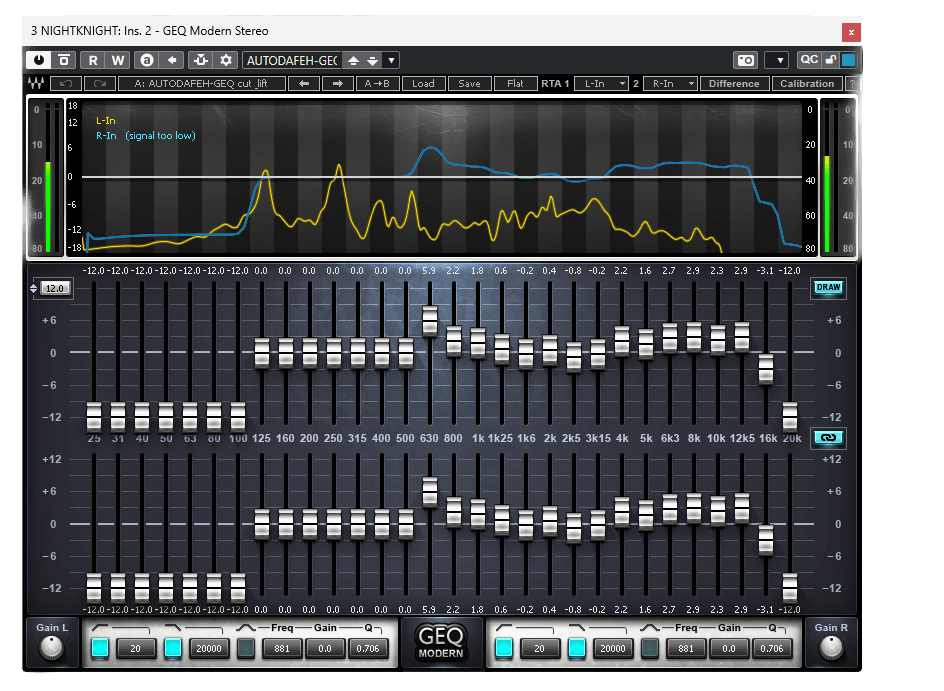Undo the last Waves plugin change
Viewport: 944px width, 691px height.
66,84
